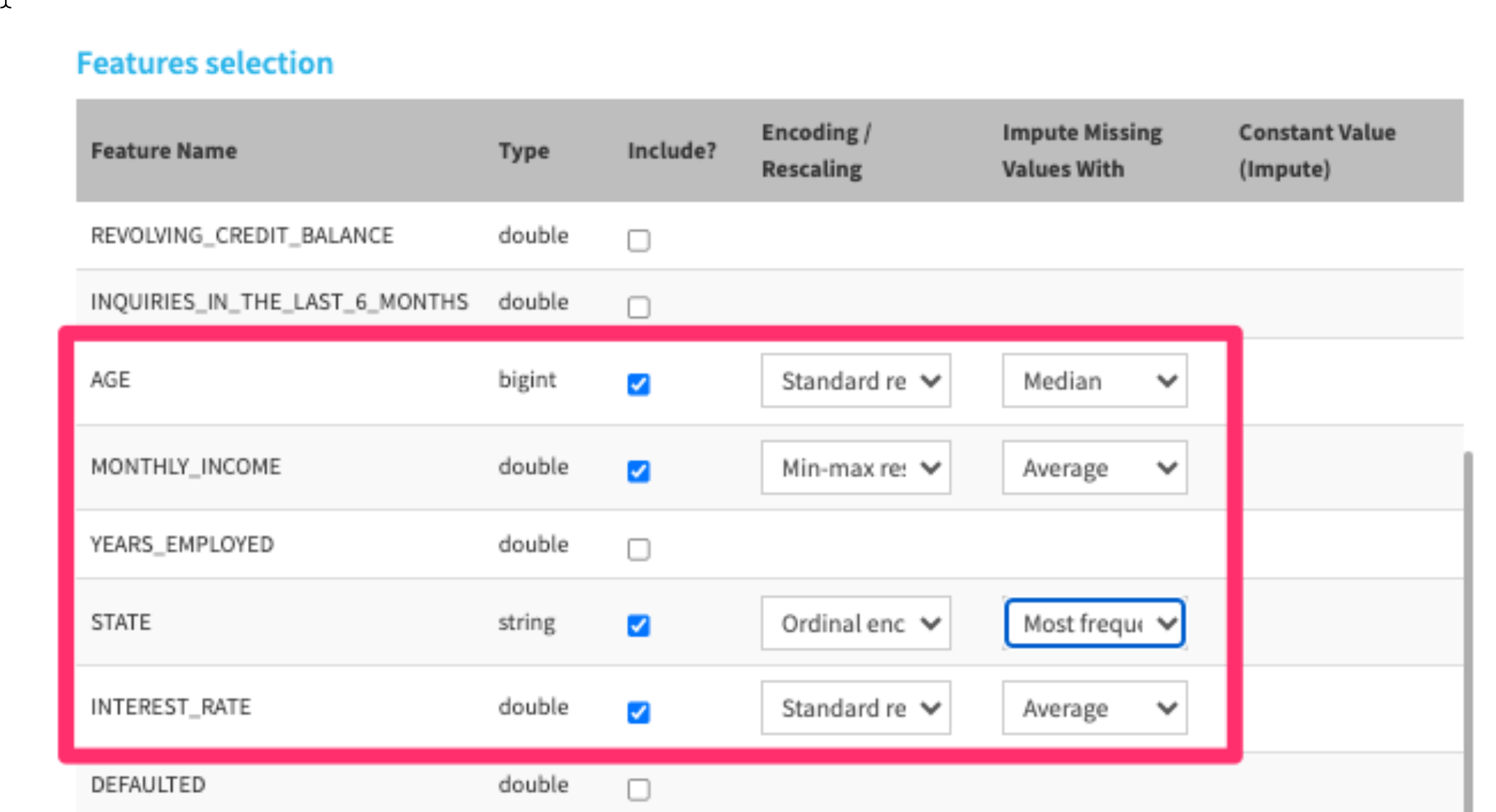Open STATE Most frequent impute dropdown

[x=1094, y=623]
